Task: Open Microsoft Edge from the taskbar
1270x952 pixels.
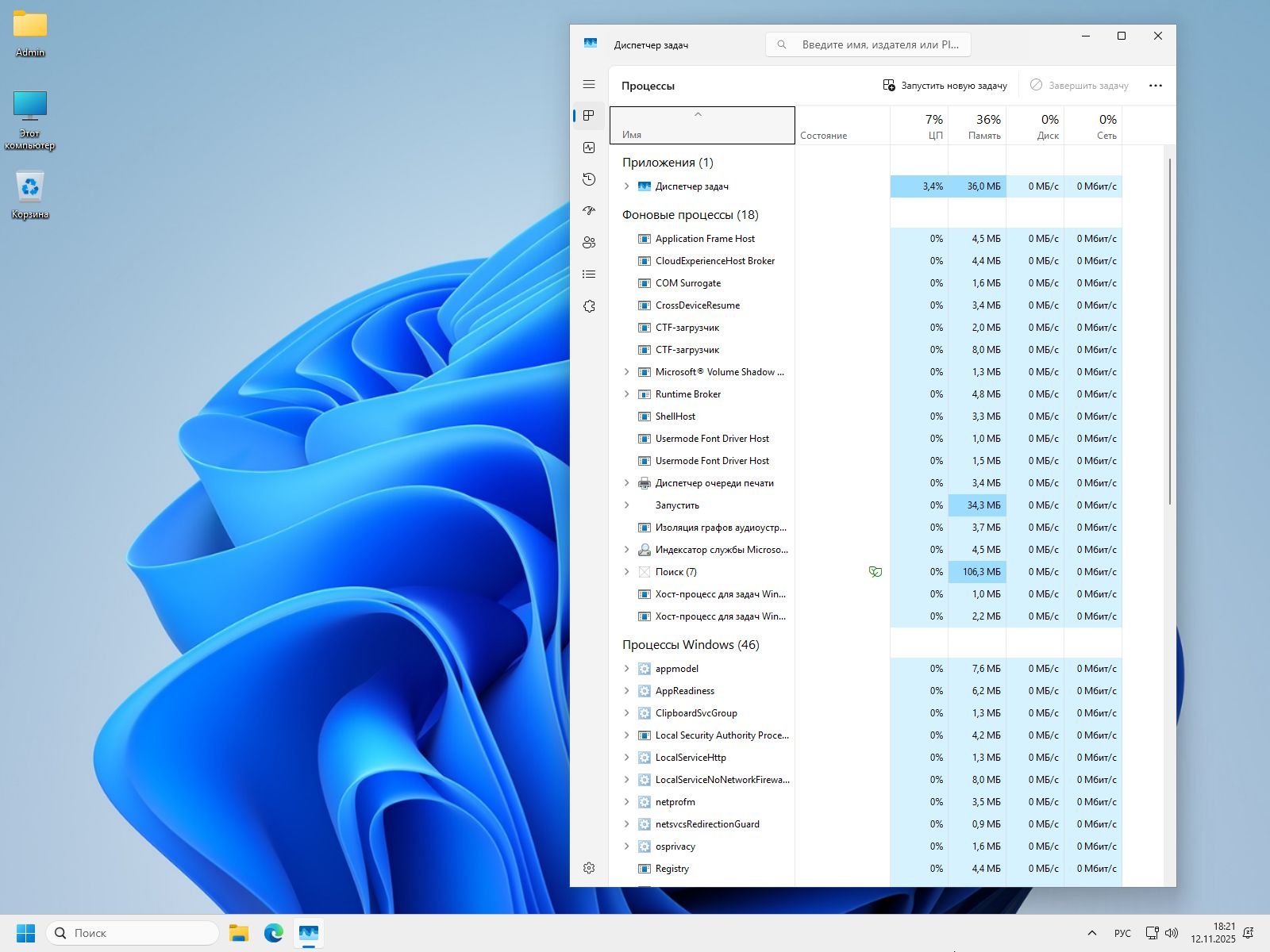Action: [274, 933]
